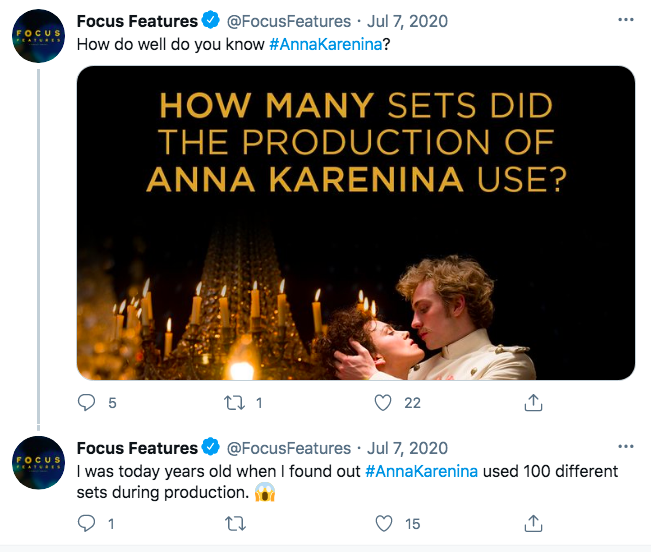Open the Anna Karenina sets quiz image
This screenshot has width=651, height=552.
pyautogui.click(x=356, y=223)
